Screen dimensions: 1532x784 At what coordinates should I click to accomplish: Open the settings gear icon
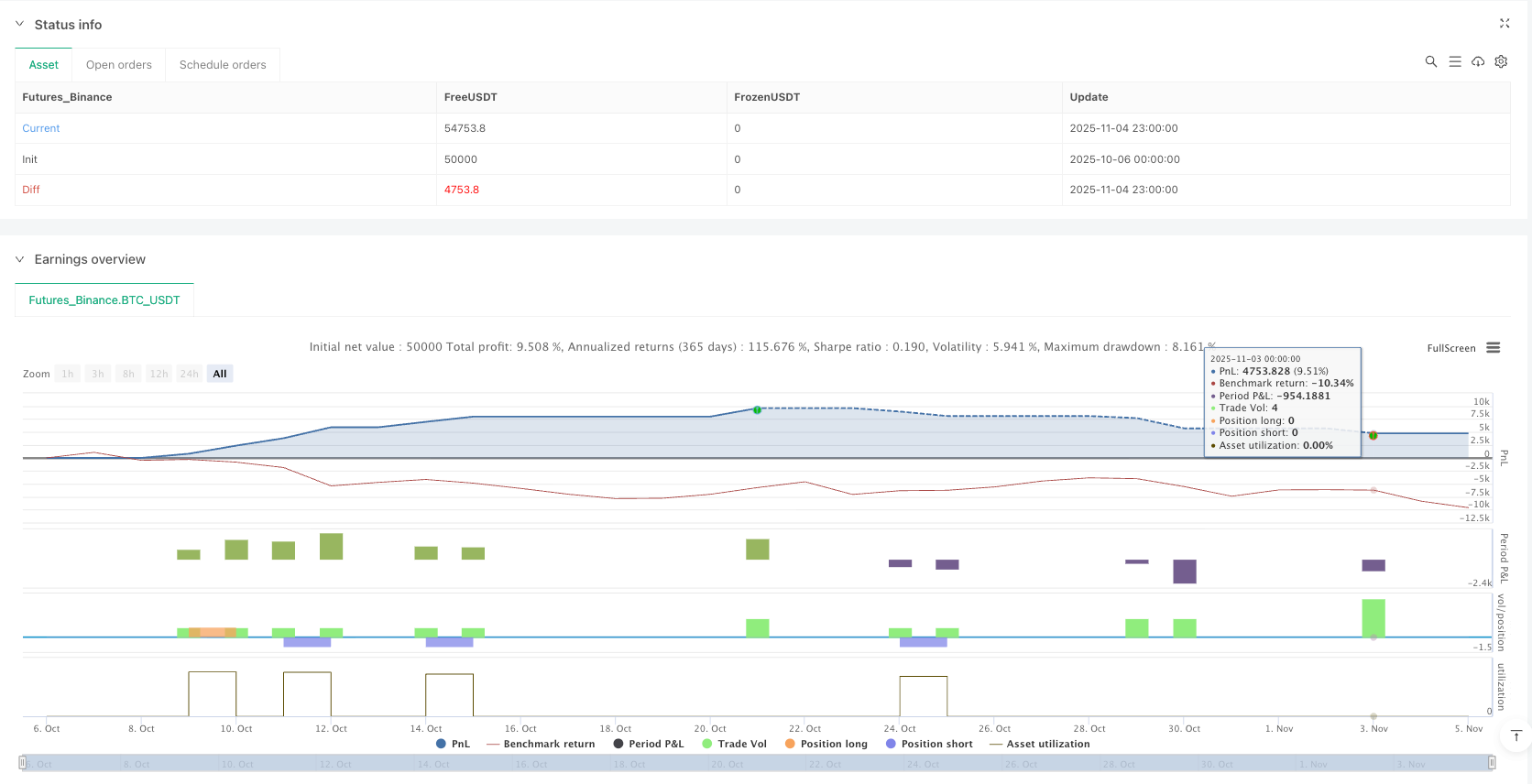pyautogui.click(x=1501, y=62)
